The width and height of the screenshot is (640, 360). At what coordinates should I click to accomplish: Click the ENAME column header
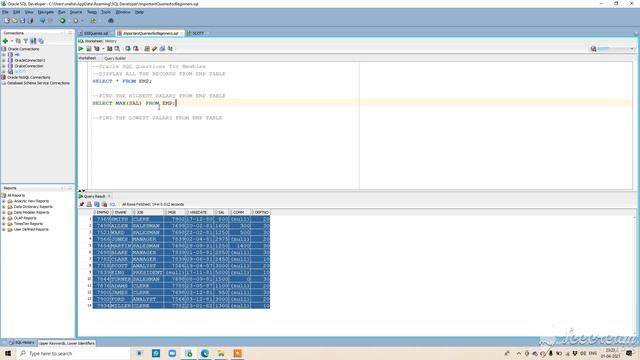(x=121, y=212)
